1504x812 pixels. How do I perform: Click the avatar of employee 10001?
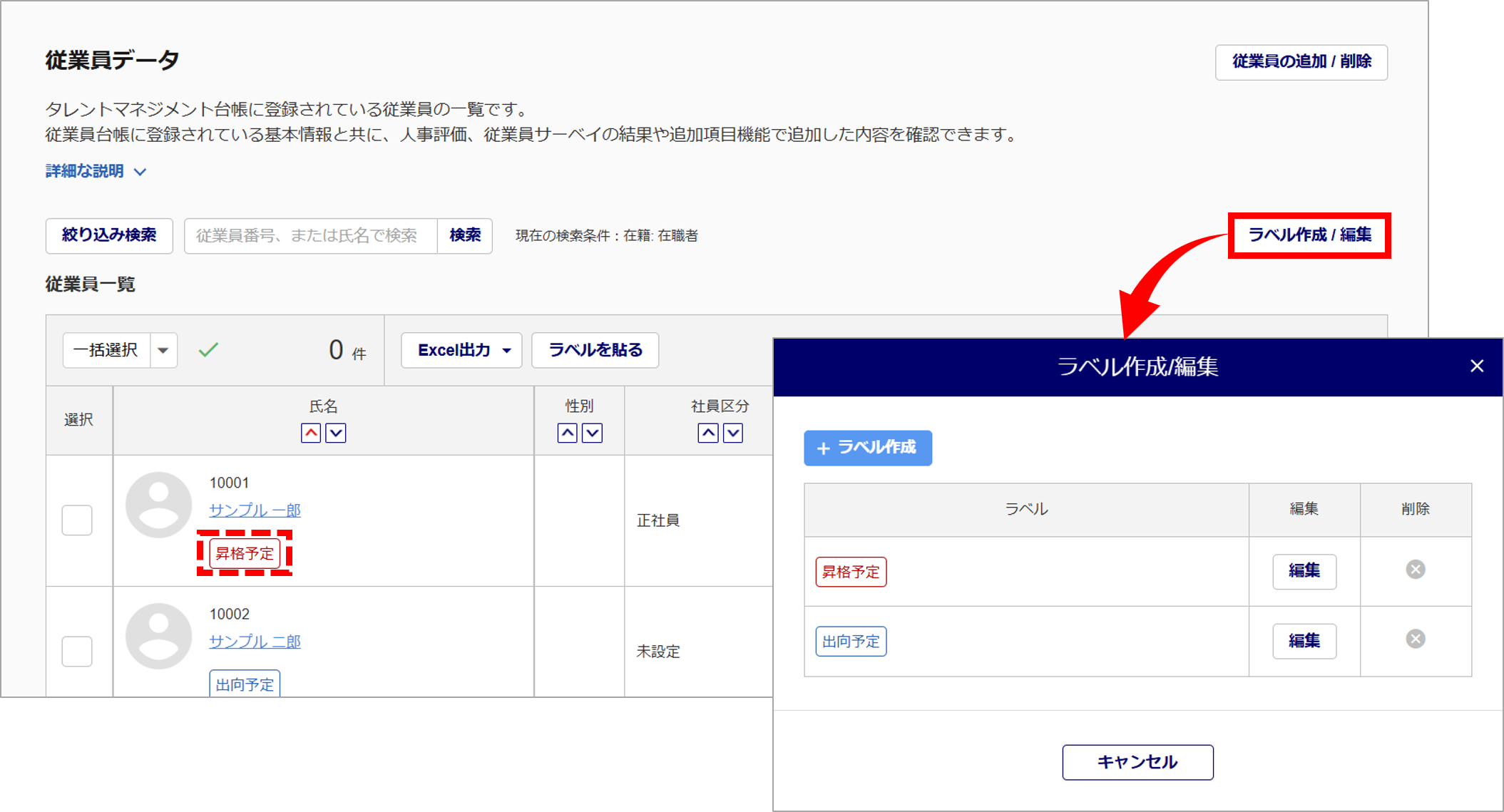158,505
